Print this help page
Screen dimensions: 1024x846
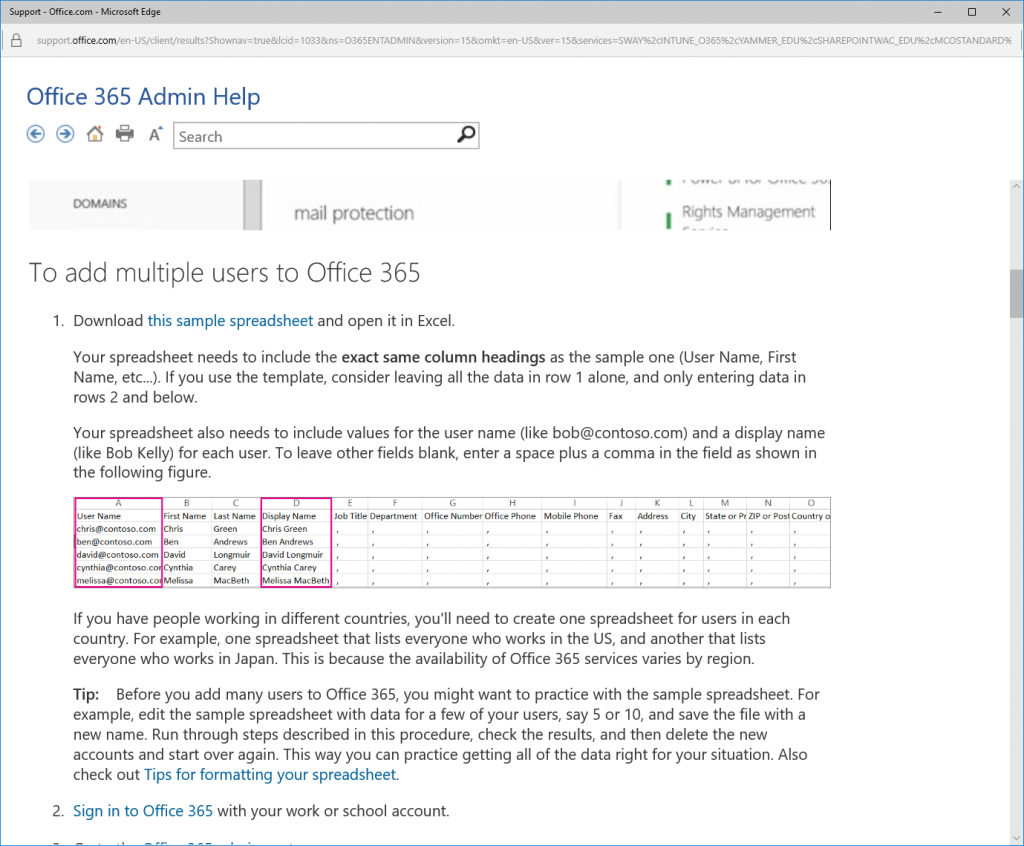pos(125,133)
